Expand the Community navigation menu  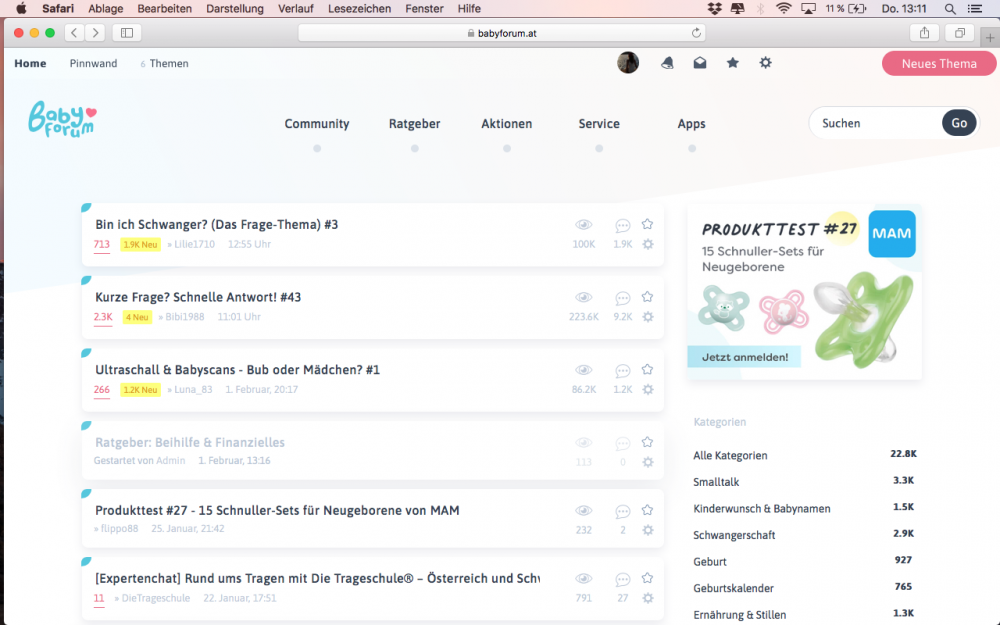pos(317,124)
